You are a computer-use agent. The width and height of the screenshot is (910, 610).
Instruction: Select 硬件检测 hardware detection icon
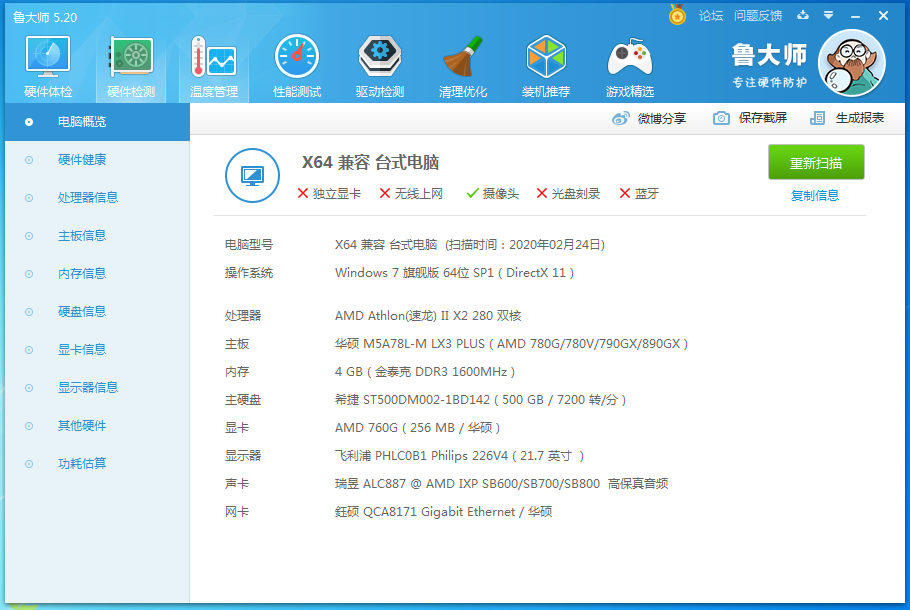coord(131,57)
